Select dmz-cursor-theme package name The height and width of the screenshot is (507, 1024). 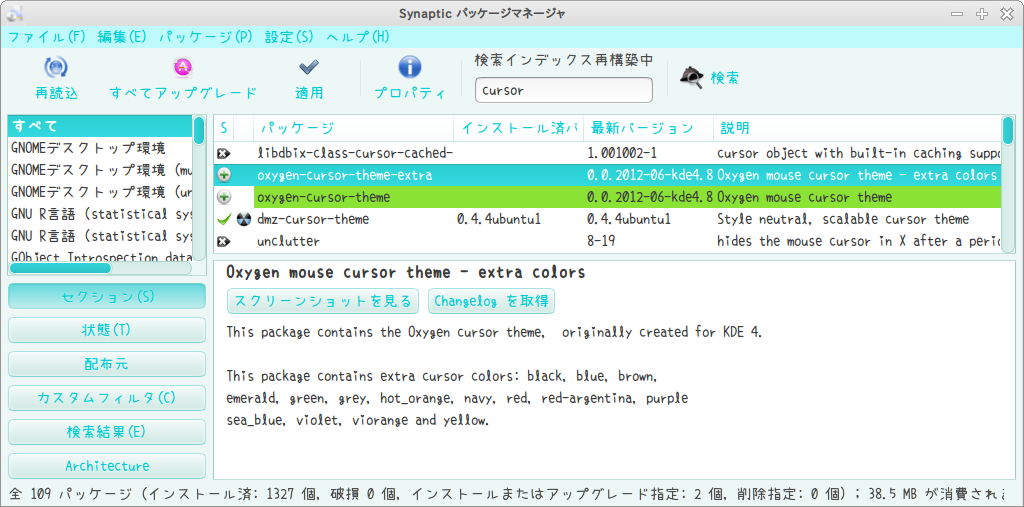313,219
